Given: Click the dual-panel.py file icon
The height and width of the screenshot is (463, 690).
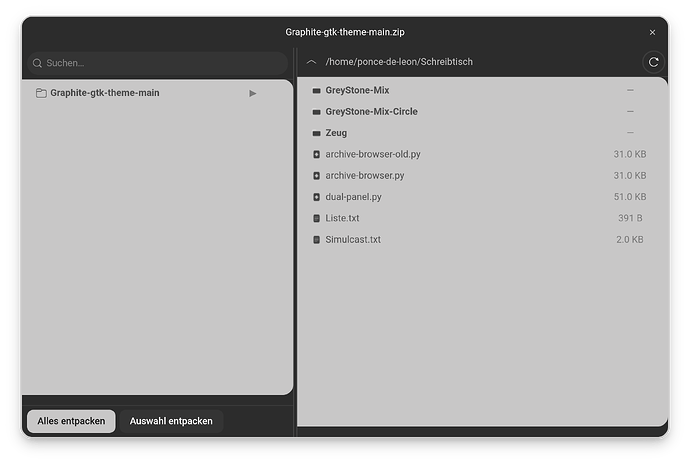Looking at the screenshot, I should coord(316,197).
